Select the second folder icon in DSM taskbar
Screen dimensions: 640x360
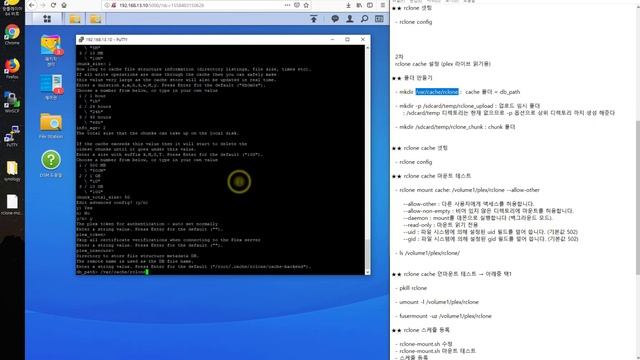[96, 19]
